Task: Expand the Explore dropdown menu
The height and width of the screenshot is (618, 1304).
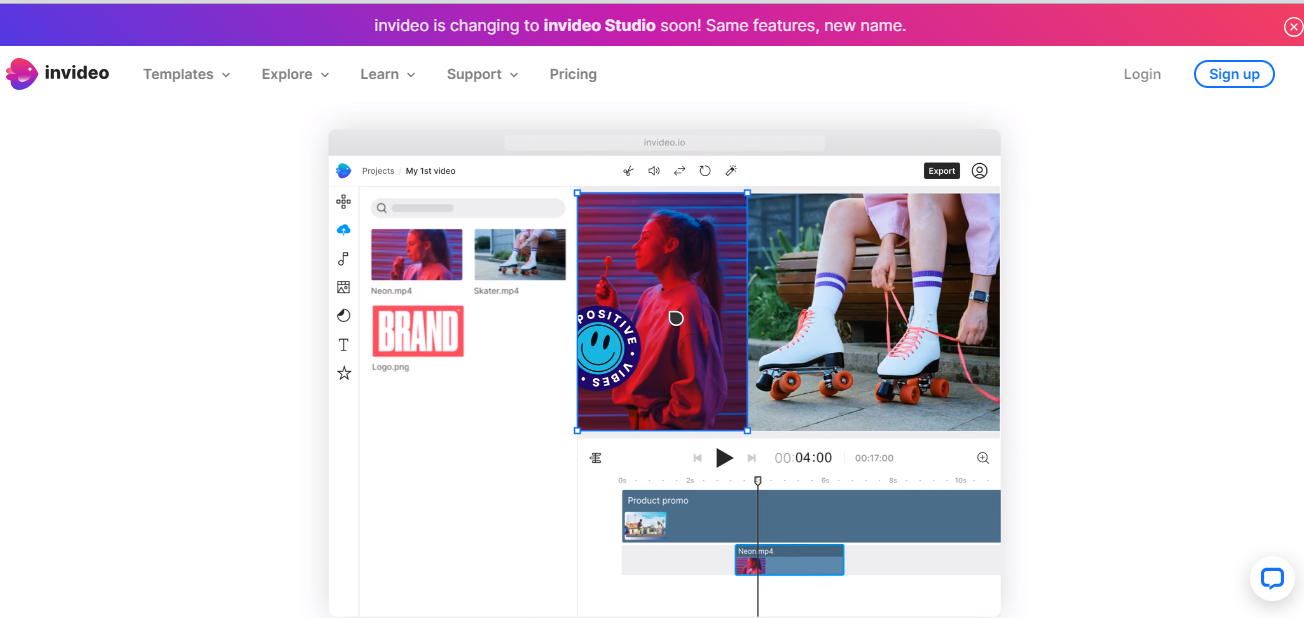Action: (295, 74)
